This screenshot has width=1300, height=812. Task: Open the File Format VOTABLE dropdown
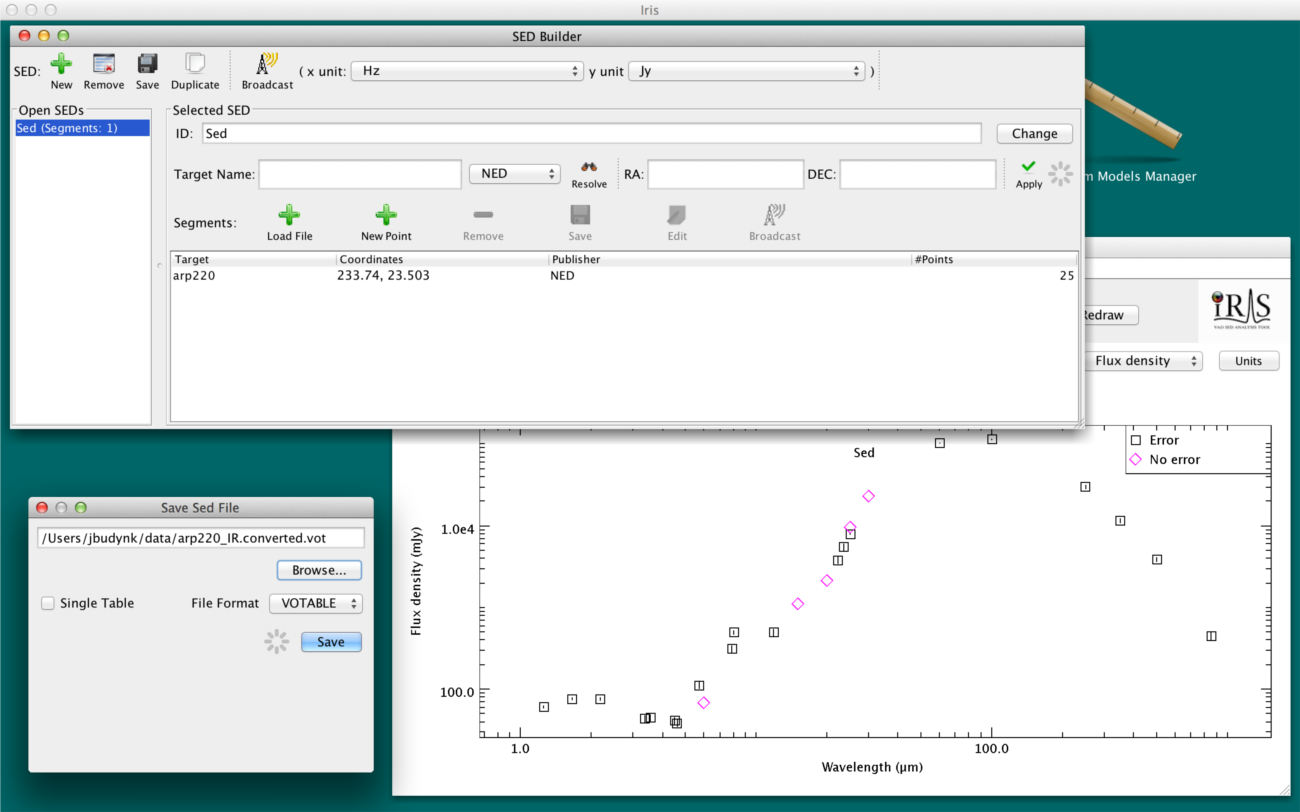pyautogui.click(x=315, y=603)
